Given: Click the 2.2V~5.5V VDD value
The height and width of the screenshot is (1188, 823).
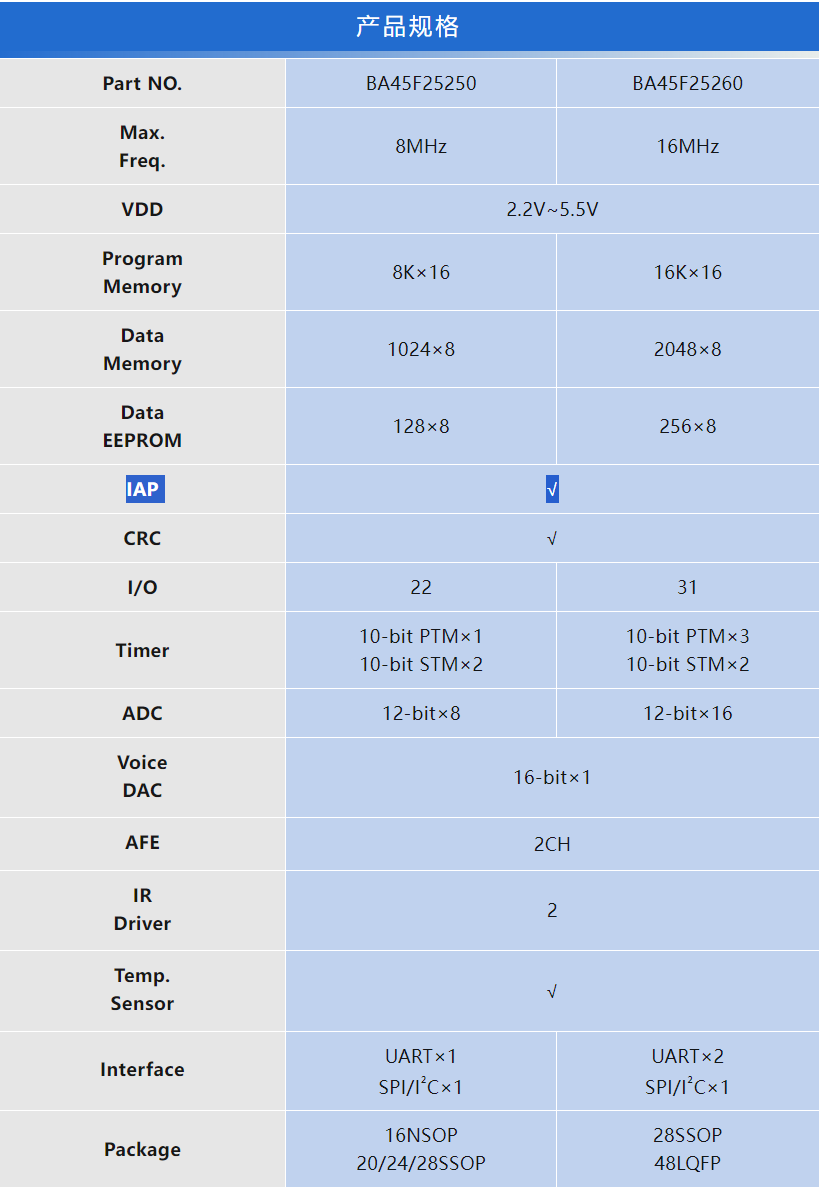Looking at the screenshot, I should click(x=552, y=210).
